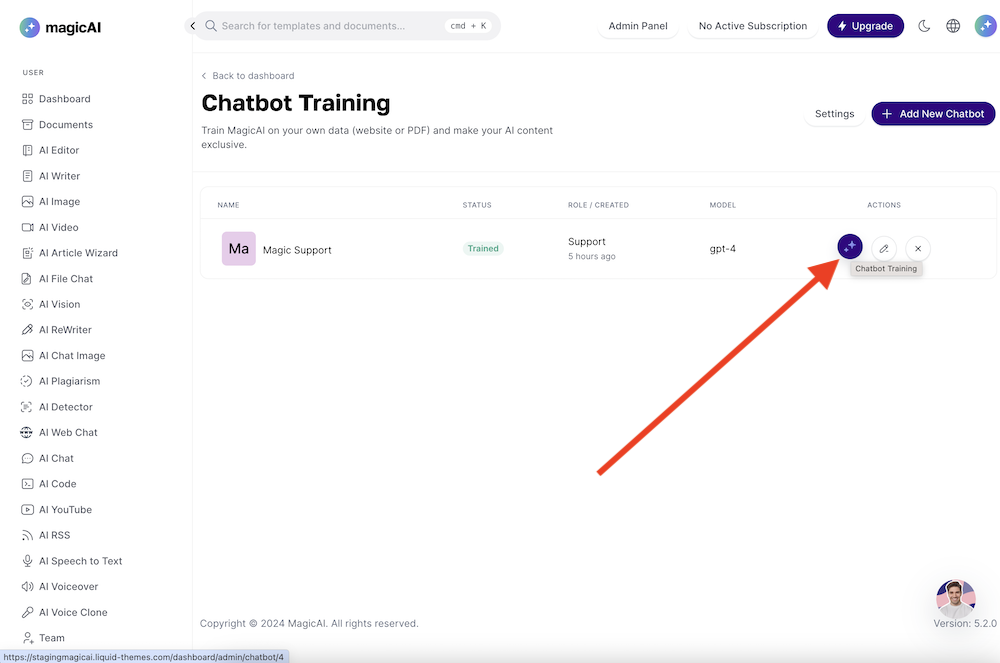Delete the Magic Support chatbot with the X icon
The image size is (1000, 663).
click(x=918, y=249)
